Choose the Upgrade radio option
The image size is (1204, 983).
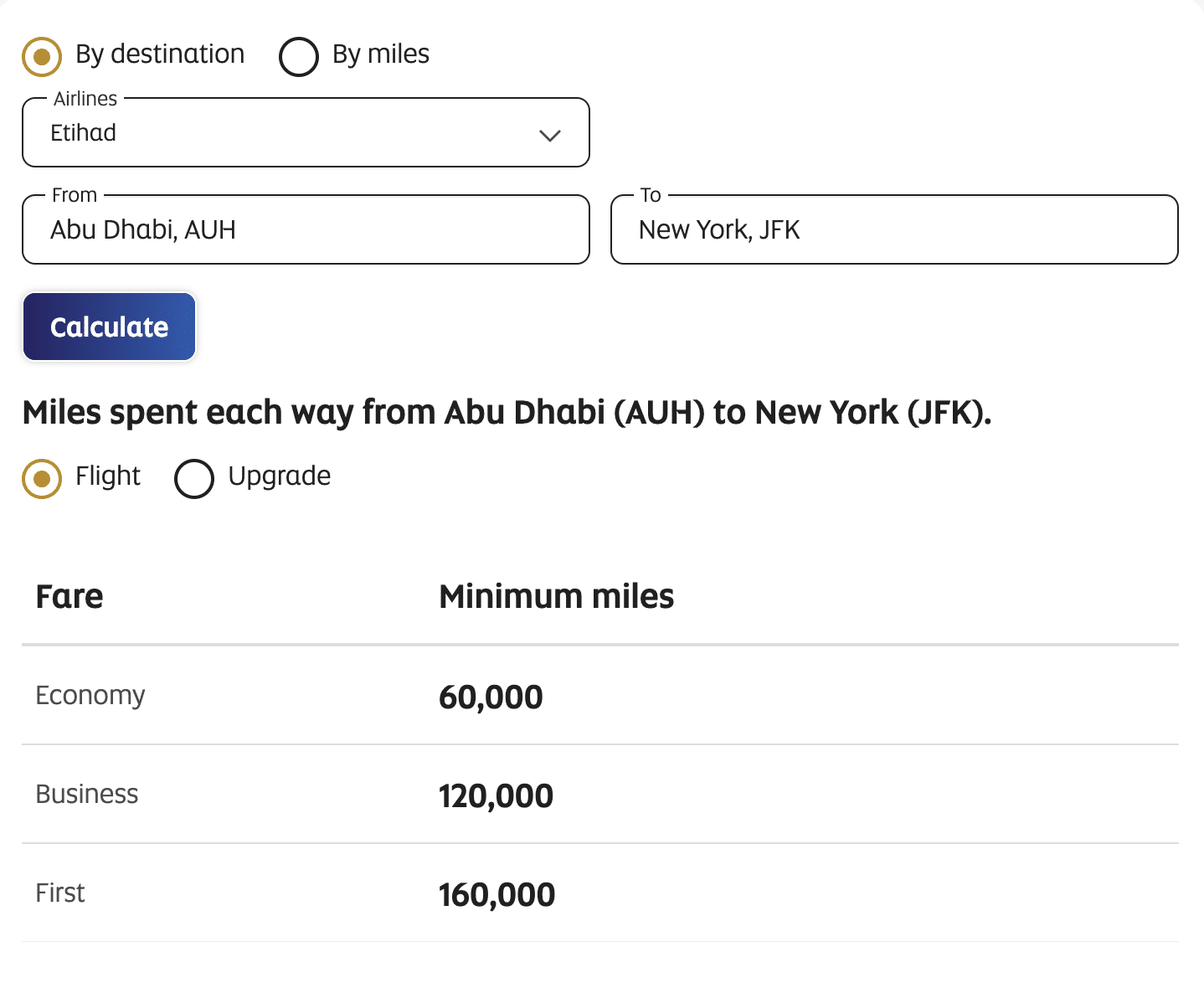[194, 479]
